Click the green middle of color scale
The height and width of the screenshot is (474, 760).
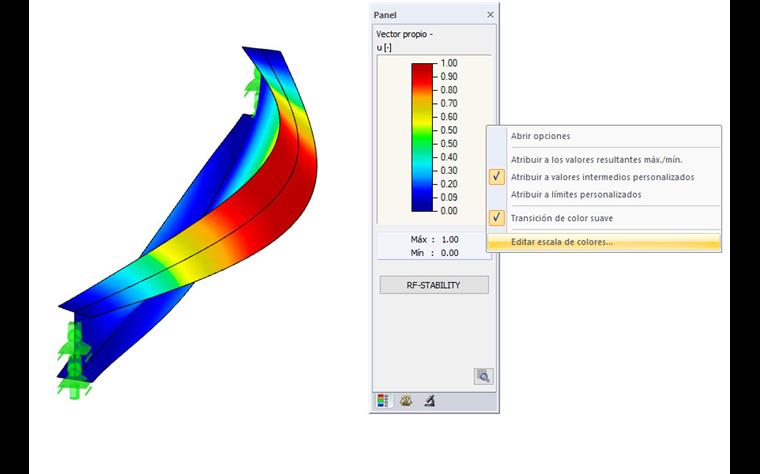(x=422, y=137)
